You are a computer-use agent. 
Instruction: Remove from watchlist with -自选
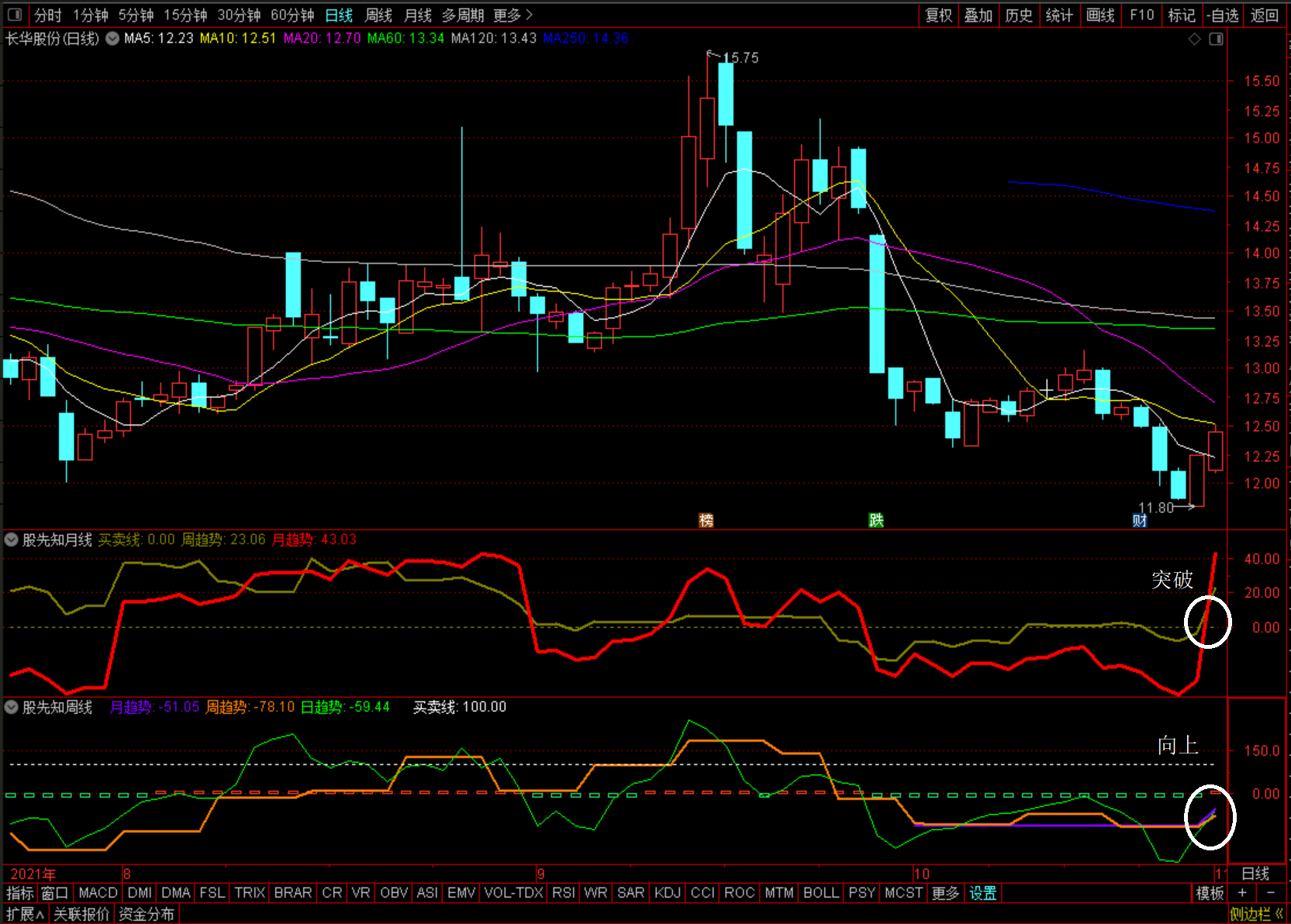tap(1223, 16)
